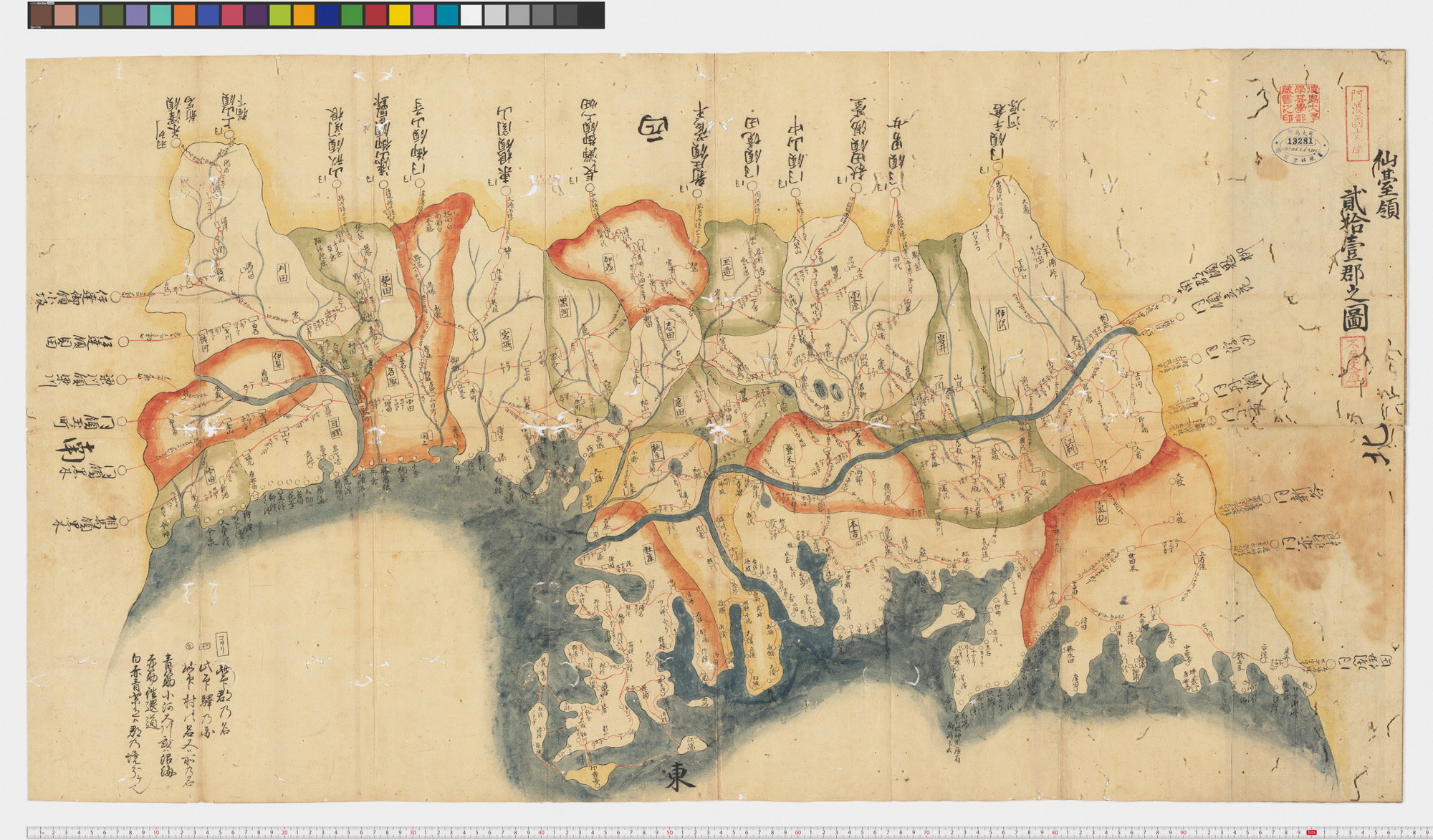Select the light salmon skin-tone patch
The height and width of the screenshot is (840, 1433).
click(x=65, y=15)
